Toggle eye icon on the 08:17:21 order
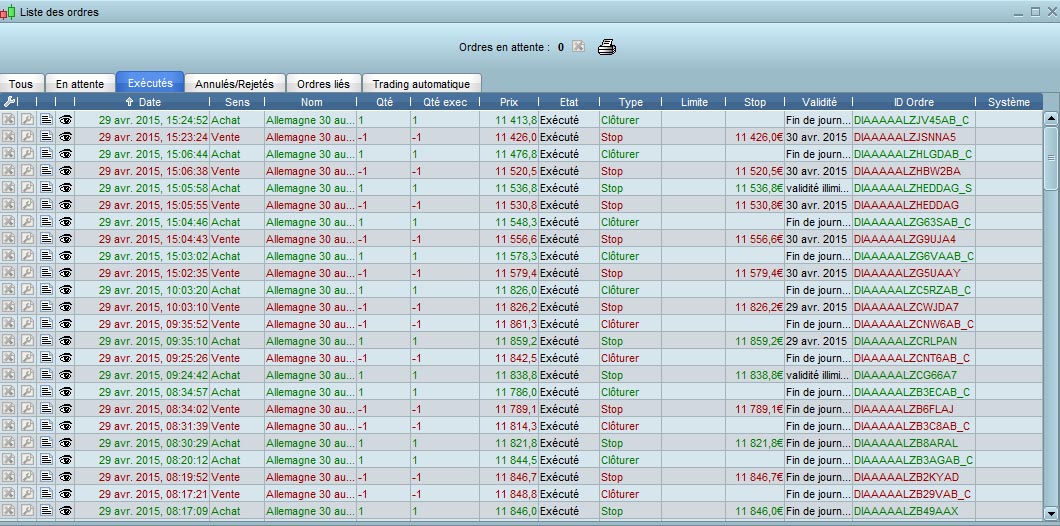The height and width of the screenshot is (526, 1060). 65,494
